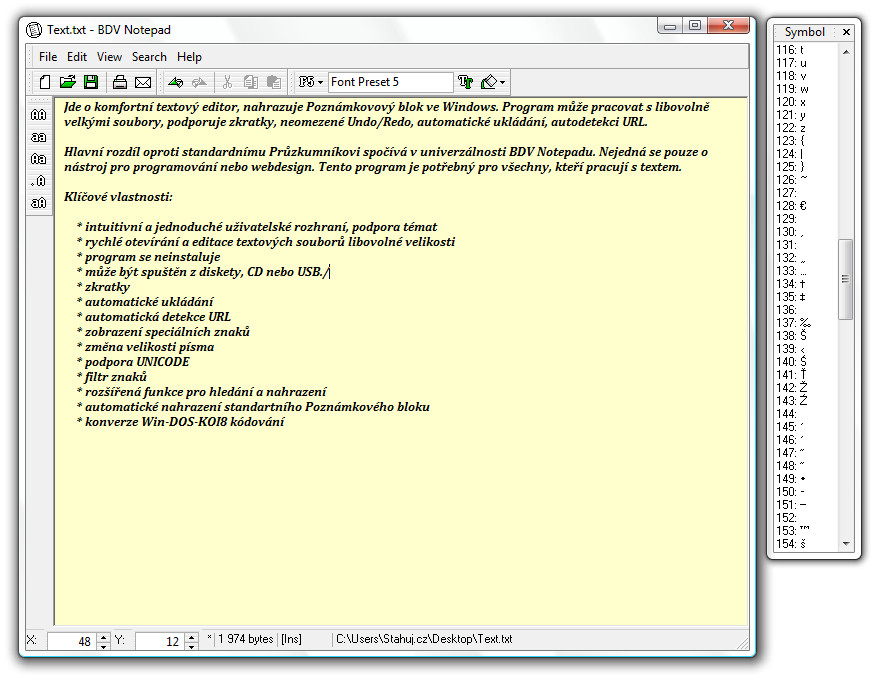Open the font dialog via the TT icon
The height and width of the screenshot is (680, 880).
click(x=465, y=82)
